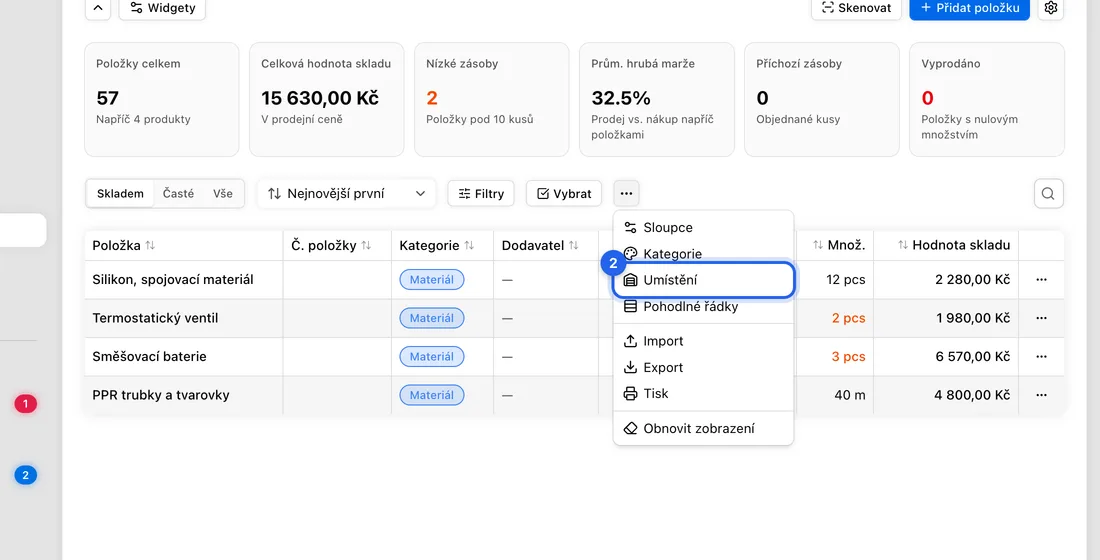The width and height of the screenshot is (1100, 560).
Task: Click the 2 280,00 Kč stock value
Action: click(x=972, y=280)
